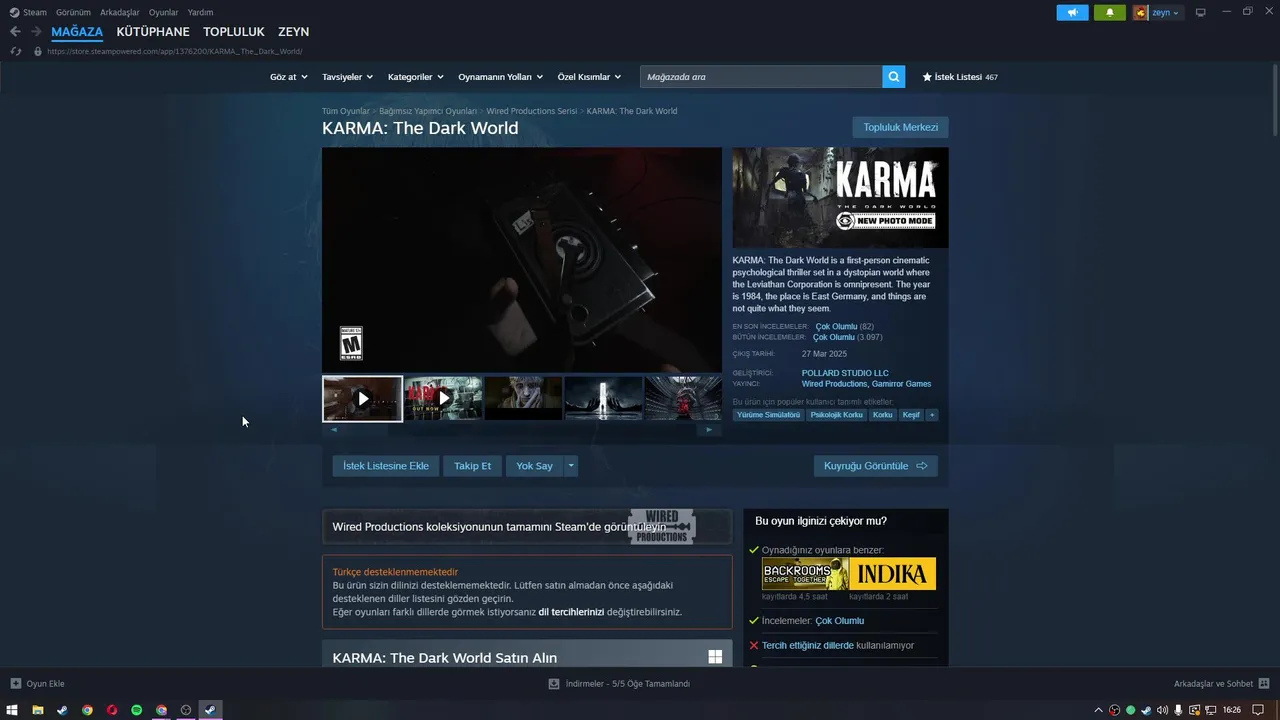The height and width of the screenshot is (720, 1280).
Task: Click Kuyruğu Görüntüle button
Action: tap(876, 466)
